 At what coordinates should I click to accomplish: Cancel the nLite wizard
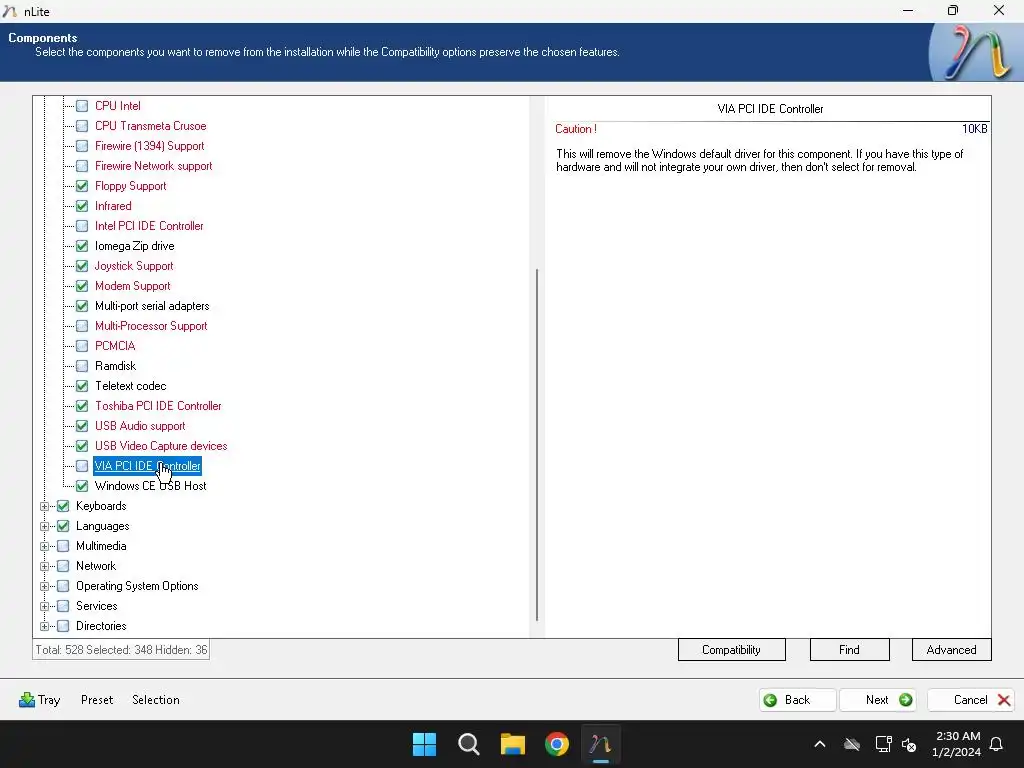970,700
